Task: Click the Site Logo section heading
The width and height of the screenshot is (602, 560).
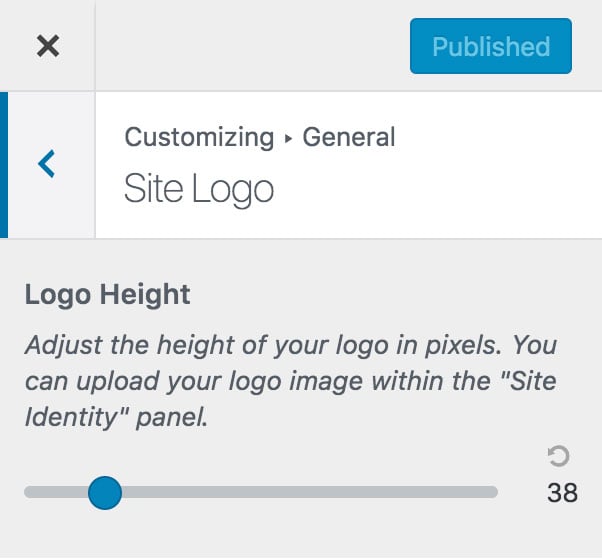Action: (199, 189)
